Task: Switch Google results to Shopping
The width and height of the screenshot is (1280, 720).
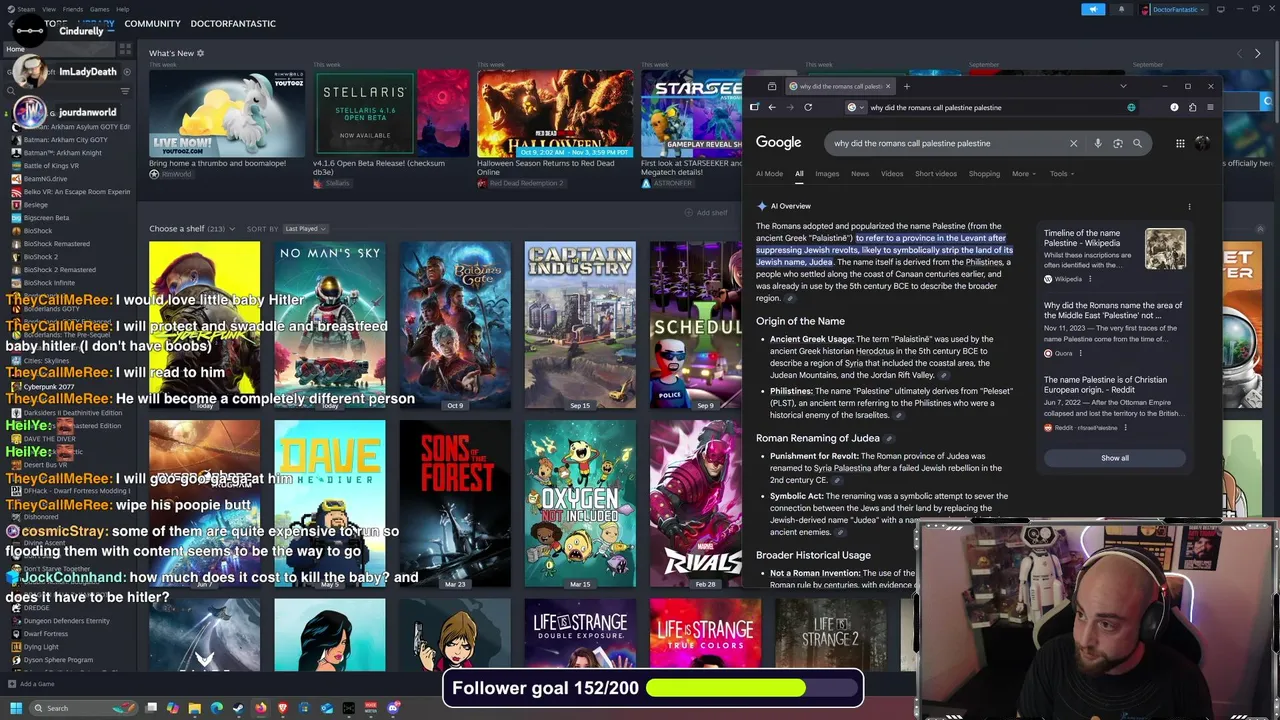Action: click(x=984, y=174)
